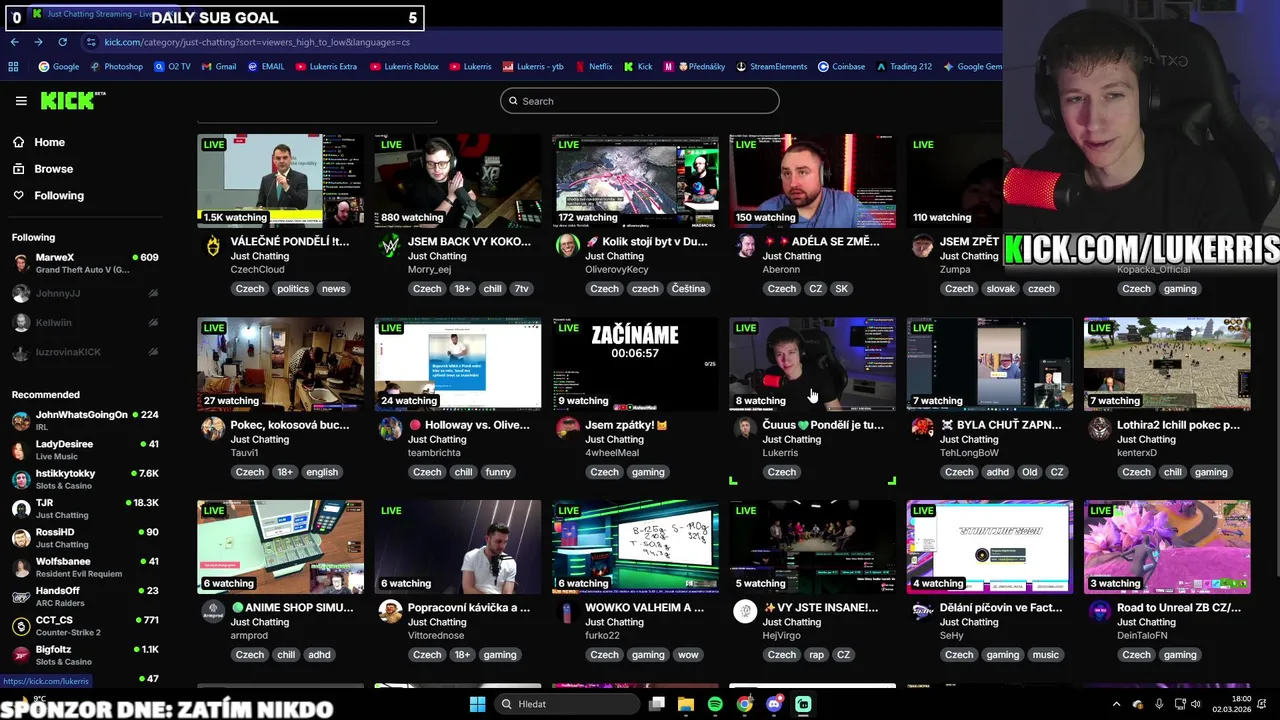The image size is (1280, 720).
Task: Open the VÁLEČNÉ PONDĚLÍ stream thumbnail
Action: (x=280, y=181)
